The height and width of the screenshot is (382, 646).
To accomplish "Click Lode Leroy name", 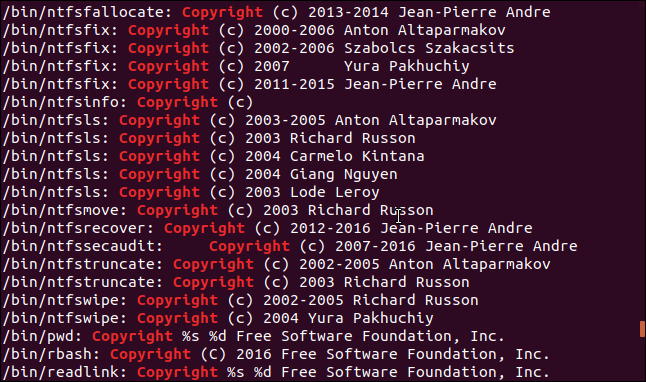I will pyautogui.click(x=335, y=192).
